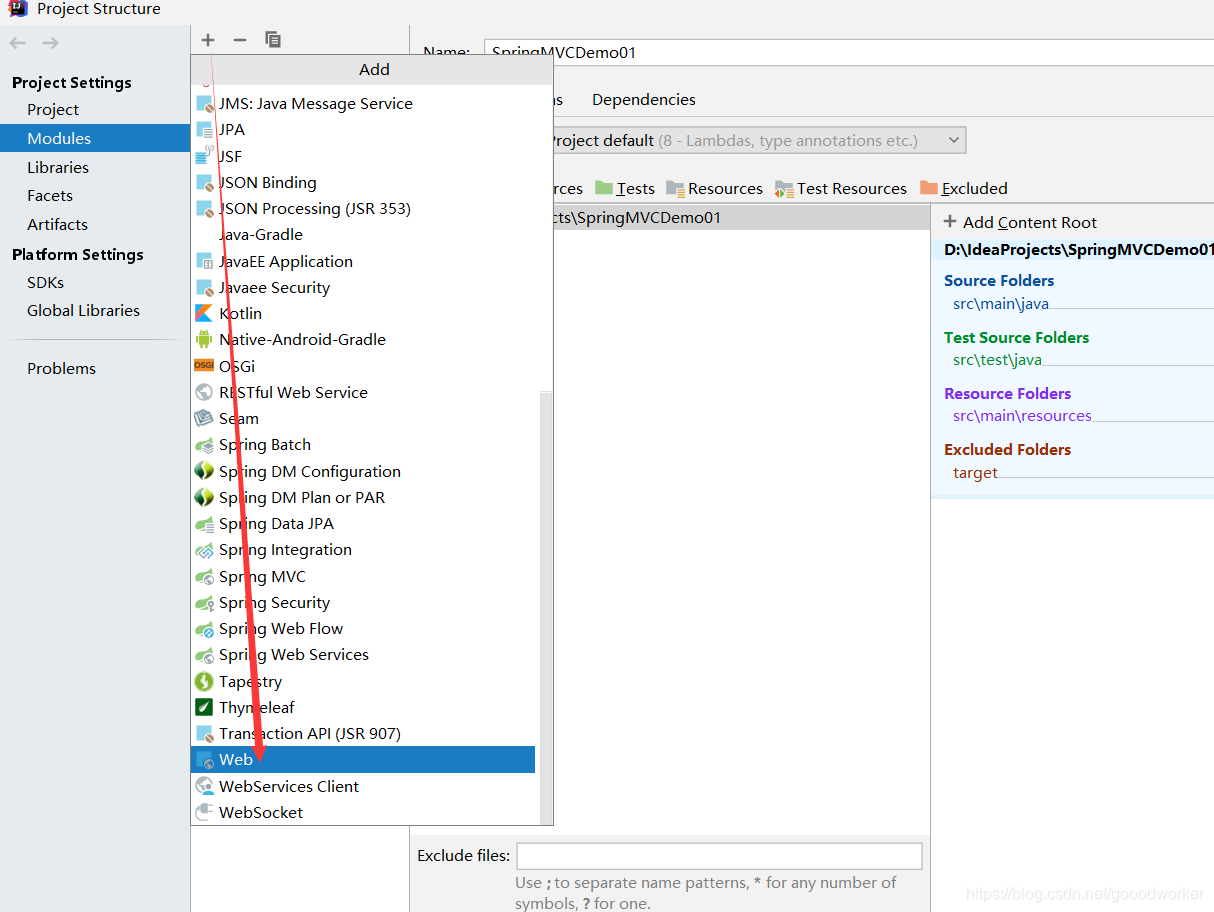This screenshot has height=912, width=1214.
Task: Click the forward navigation arrow
Action: click(x=51, y=43)
